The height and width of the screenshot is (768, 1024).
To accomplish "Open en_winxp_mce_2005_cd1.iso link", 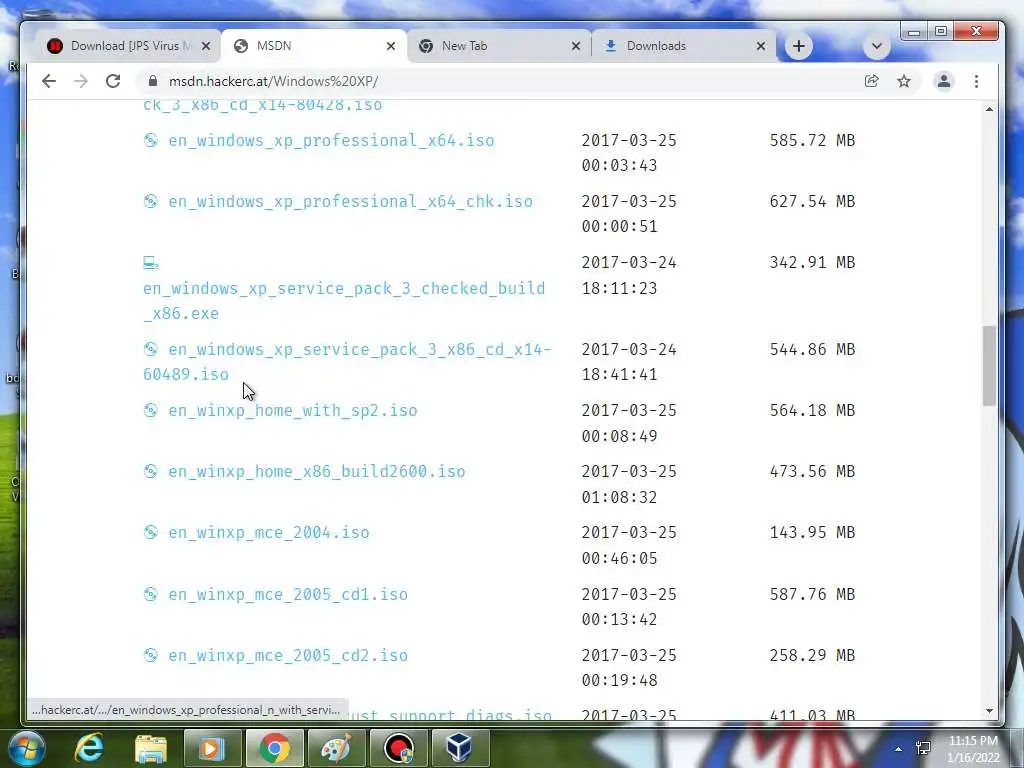I will tap(288, 594).
